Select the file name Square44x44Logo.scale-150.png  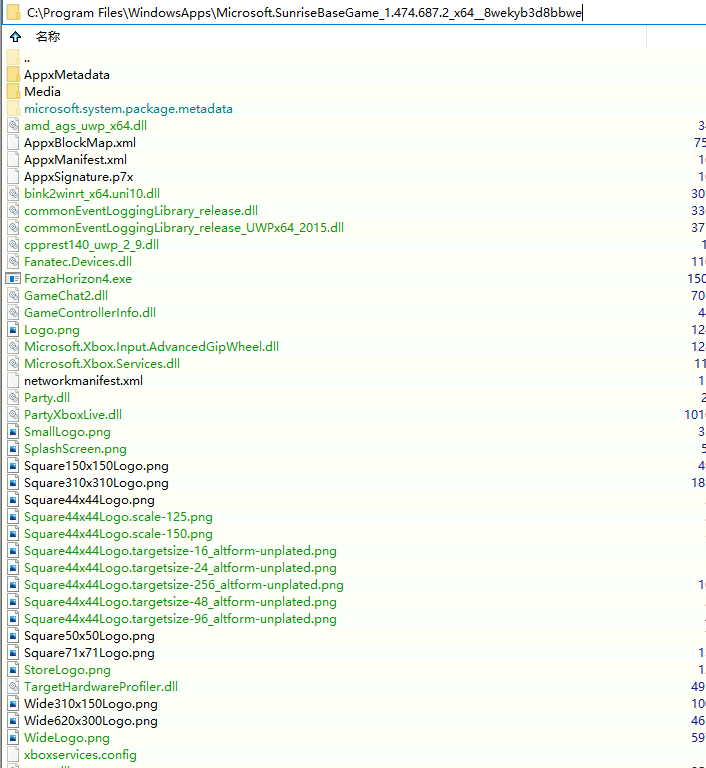[x=119, y=534]
